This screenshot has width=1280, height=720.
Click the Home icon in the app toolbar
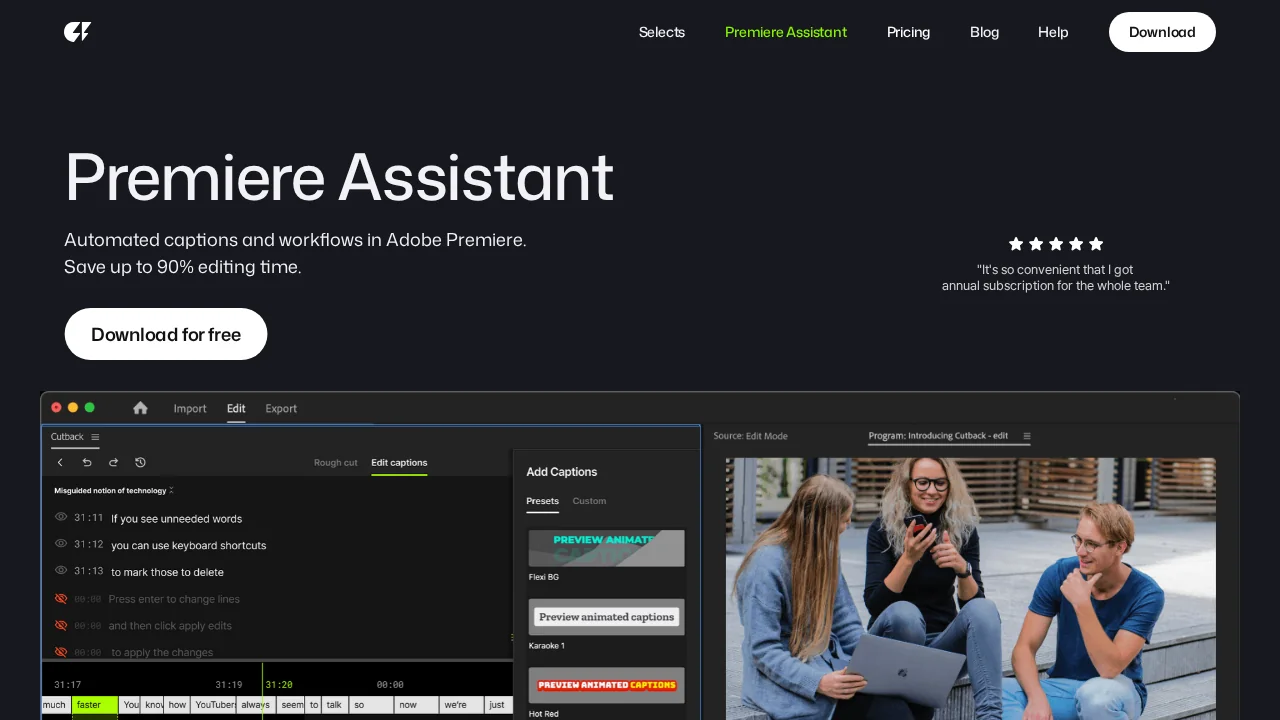pos(140,408)
